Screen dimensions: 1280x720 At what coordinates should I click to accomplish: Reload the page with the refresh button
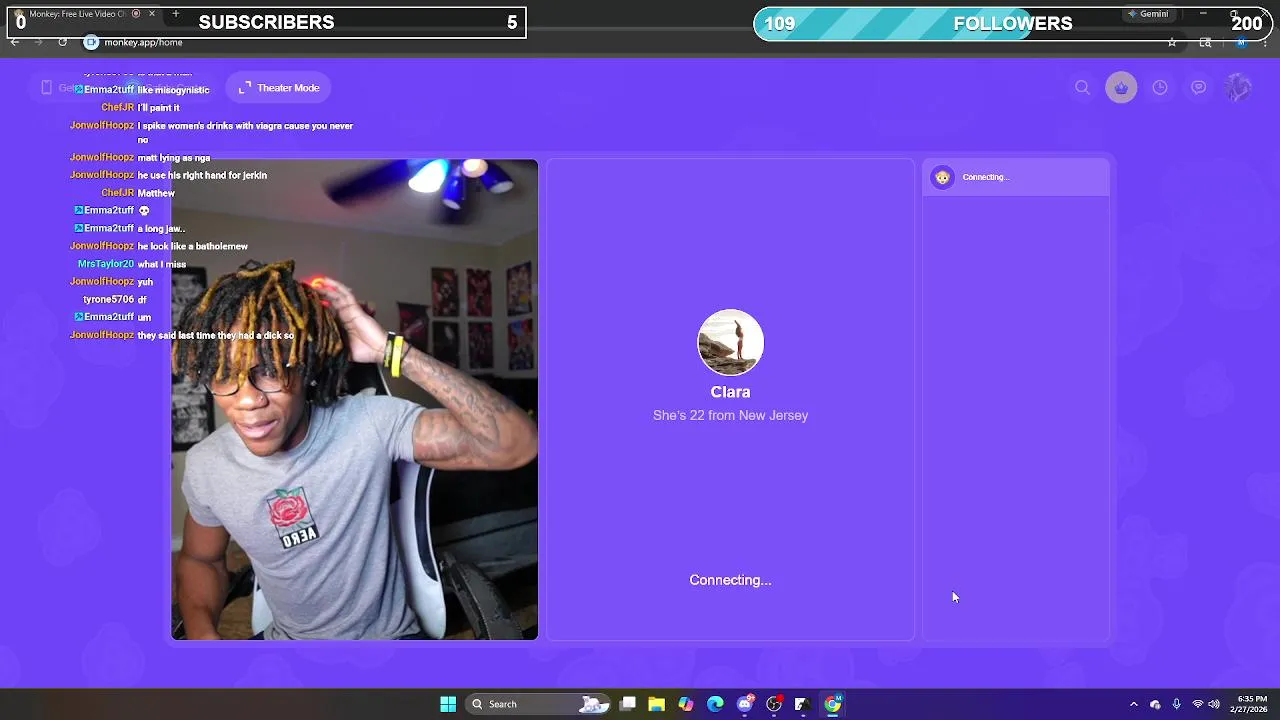[62, 42]
